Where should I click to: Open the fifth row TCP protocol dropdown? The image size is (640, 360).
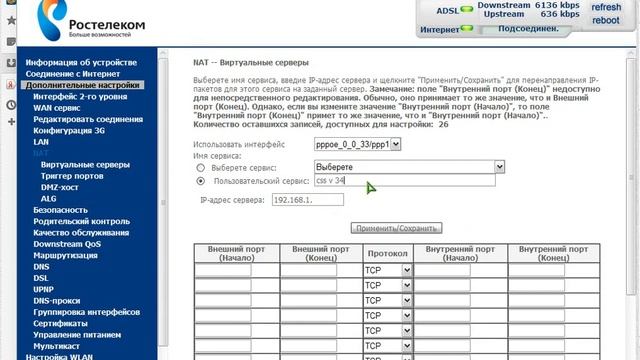coord(387,331)
